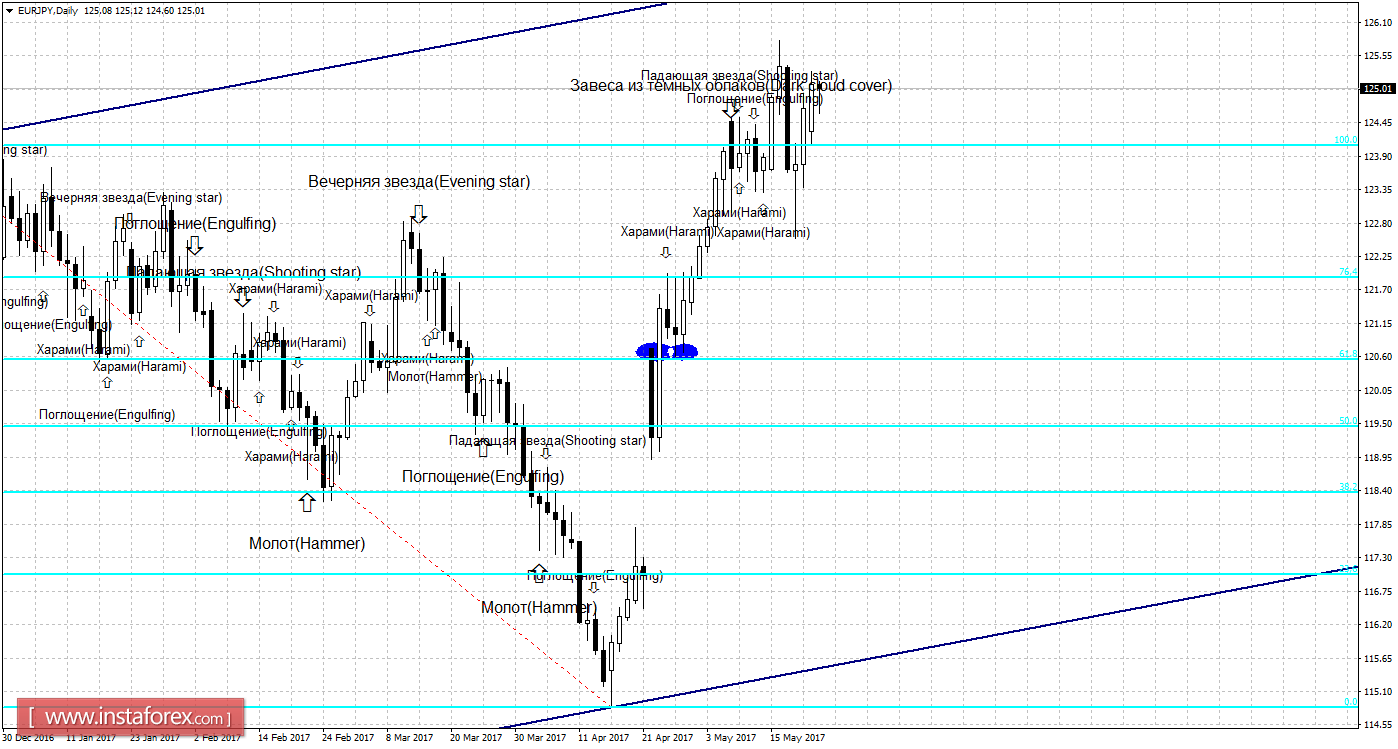Select the 76.4 Fibonacci level label
1398x749 pixels.
click(x=1349, y=272)
